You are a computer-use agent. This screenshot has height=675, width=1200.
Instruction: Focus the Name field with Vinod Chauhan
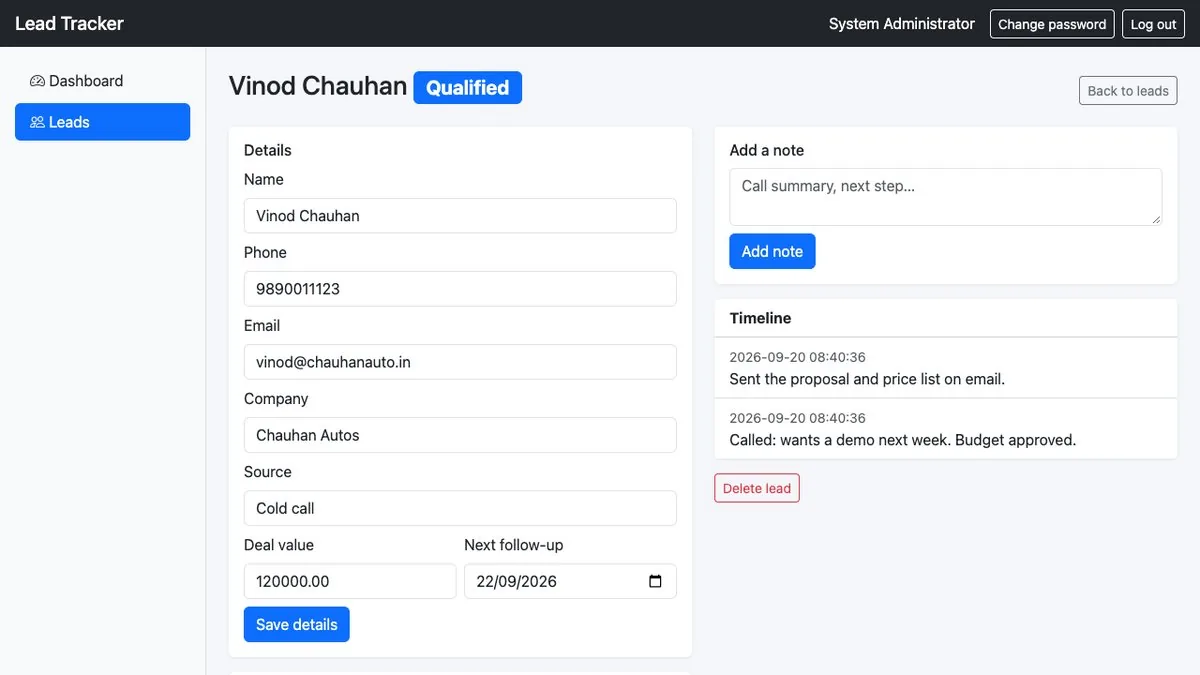tap(460, 215)
